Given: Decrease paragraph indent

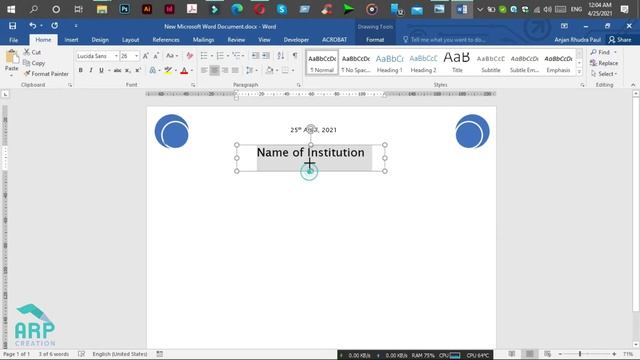Looking at the screenshot, I should click(256, 56).
